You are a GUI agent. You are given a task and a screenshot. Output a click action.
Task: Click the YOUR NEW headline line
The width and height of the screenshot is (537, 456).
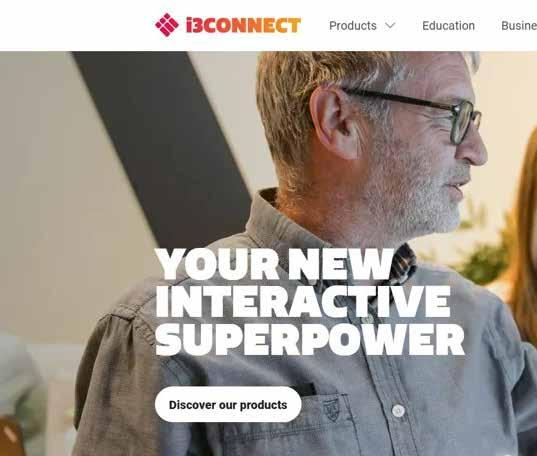click(275, 264)
